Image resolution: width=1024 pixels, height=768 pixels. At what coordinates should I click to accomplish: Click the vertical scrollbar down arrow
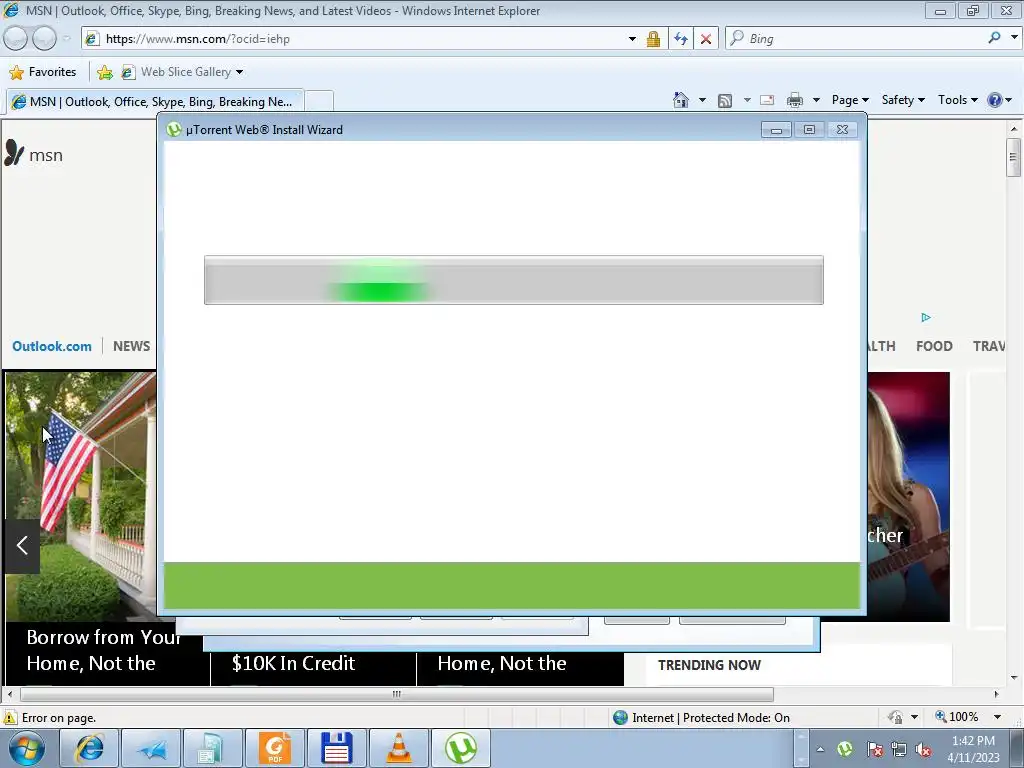(x=1014, y=678)
